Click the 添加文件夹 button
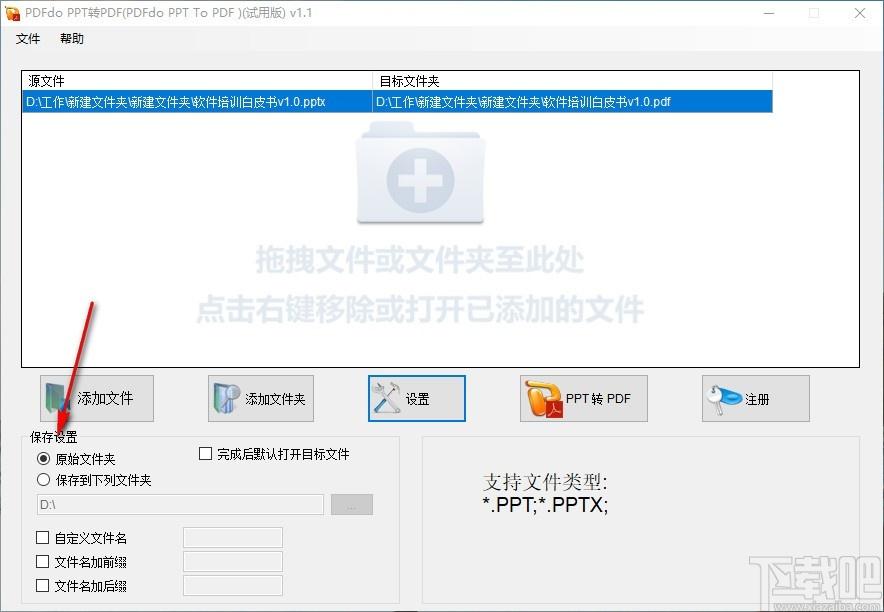 [x=260, y=398]
